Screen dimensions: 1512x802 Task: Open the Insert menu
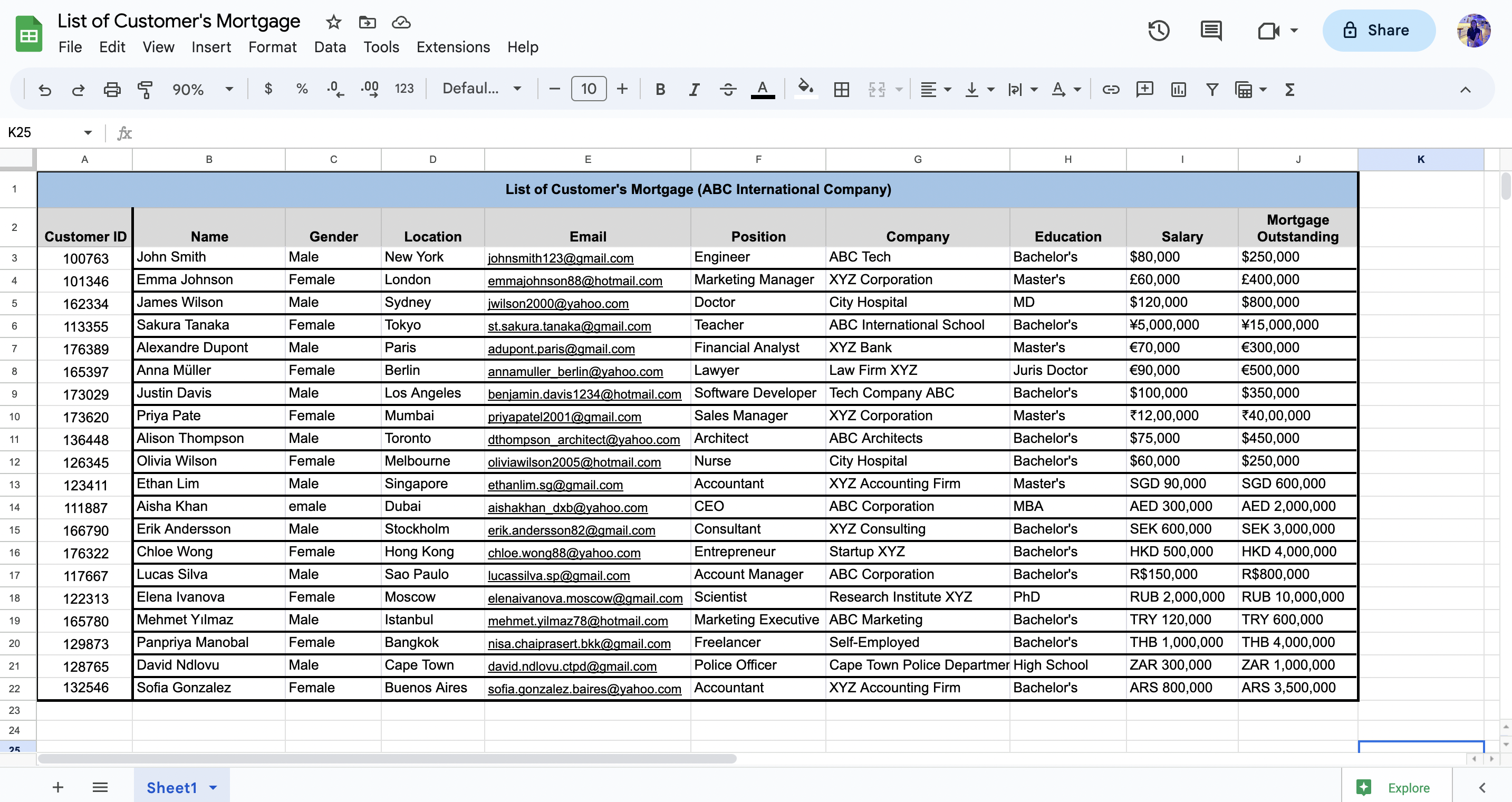pos(211,47)
